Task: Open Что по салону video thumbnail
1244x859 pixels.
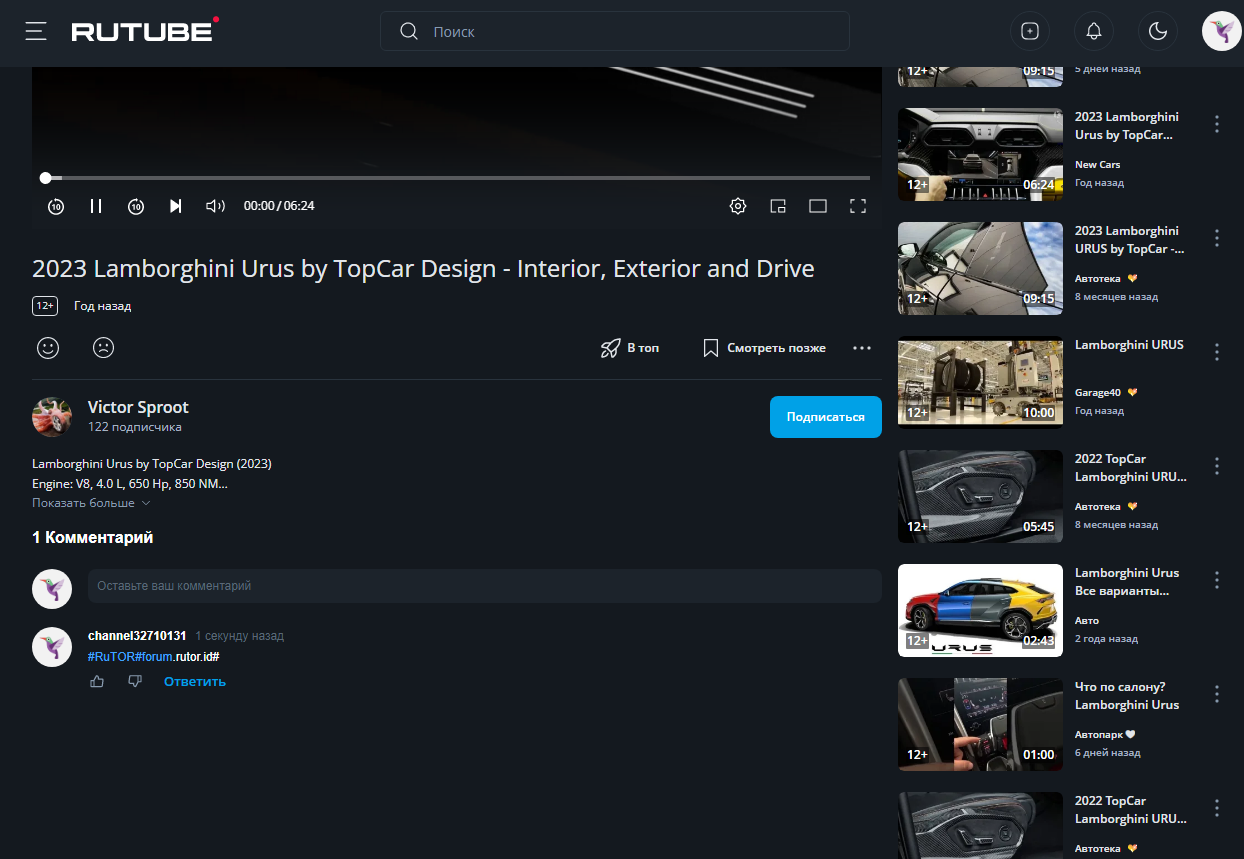Action: pyautogui.click(x=980, y=724)
